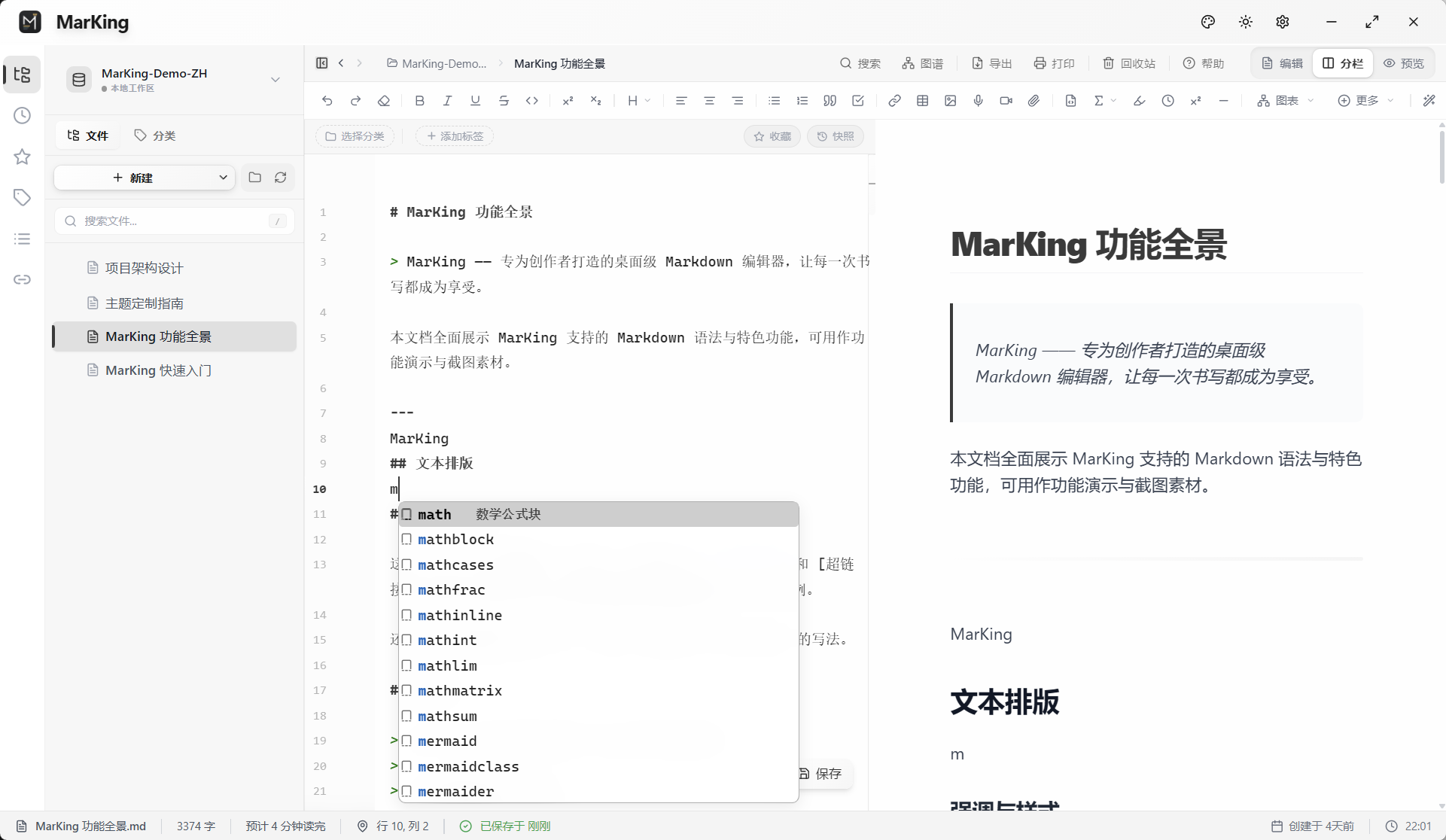
Task: Apply bold formatting
Action: (x=420, y=101)
